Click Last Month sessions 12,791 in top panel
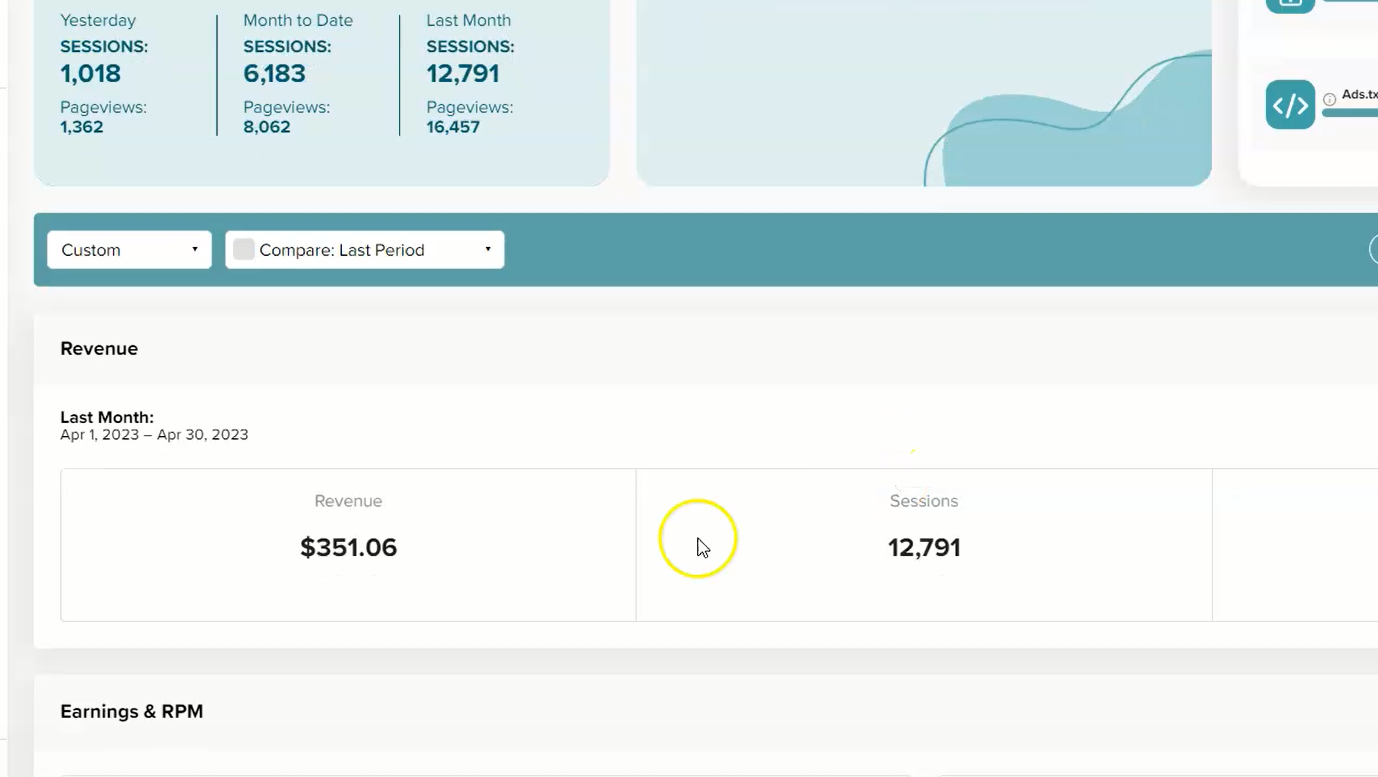The width and height of the screenshot is (1378, 777). (x=462, y=73)
